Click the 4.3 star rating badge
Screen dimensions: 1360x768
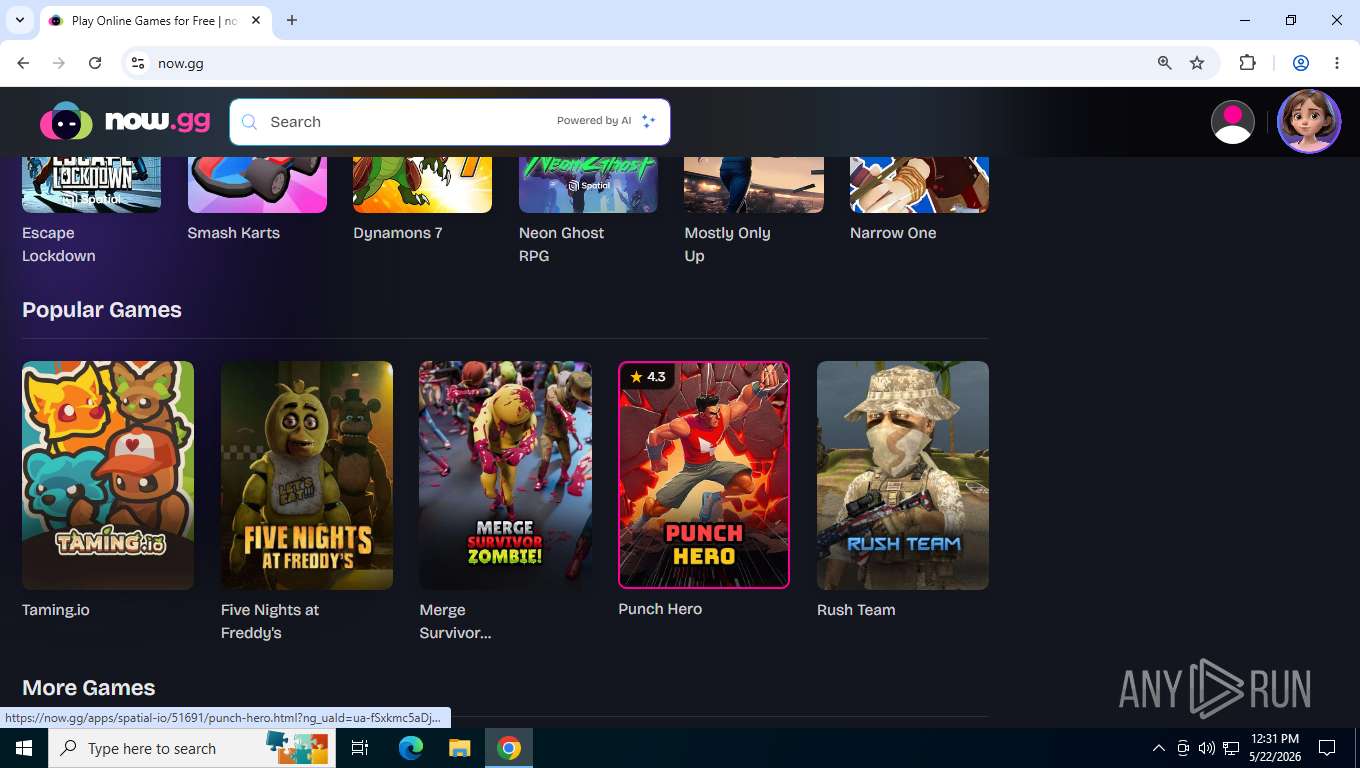[647, 377]
